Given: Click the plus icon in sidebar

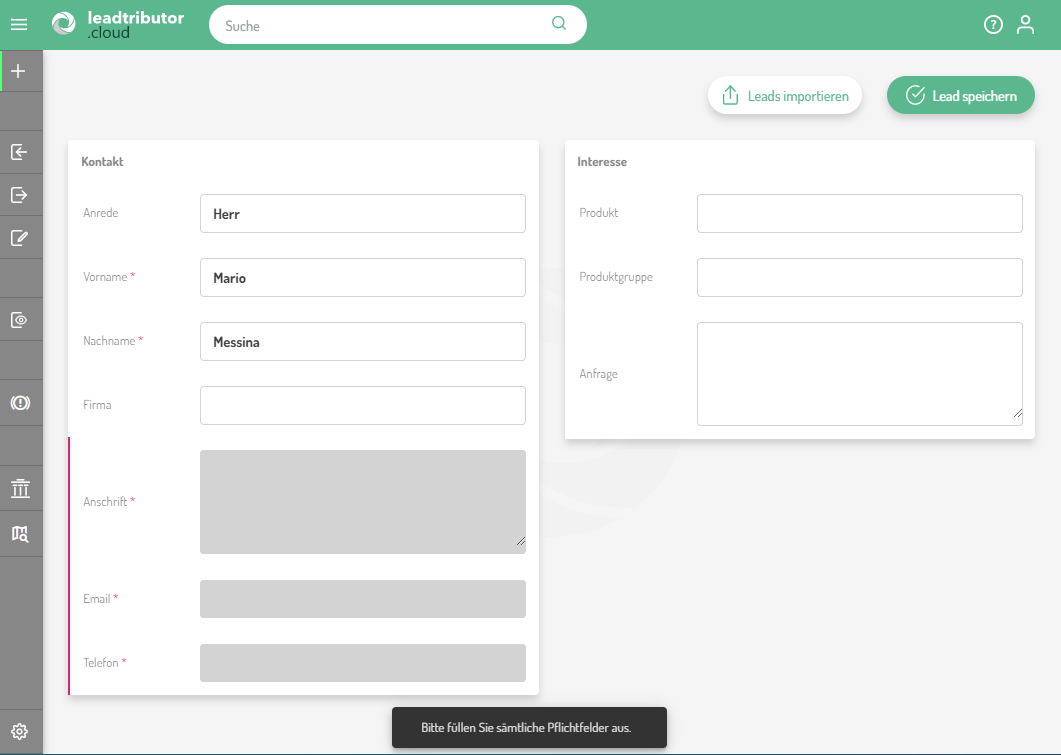Looking at the screenshot, I should (19, 71).
